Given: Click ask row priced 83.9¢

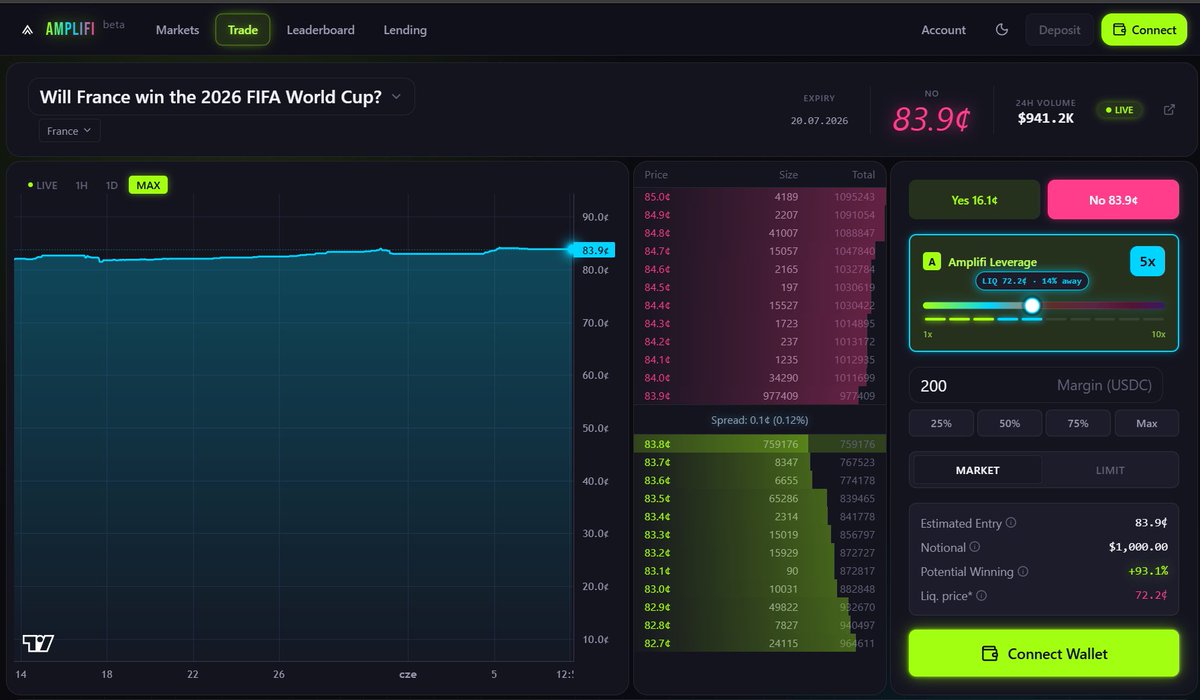Looking at the screenshot, I should [759, 395].
